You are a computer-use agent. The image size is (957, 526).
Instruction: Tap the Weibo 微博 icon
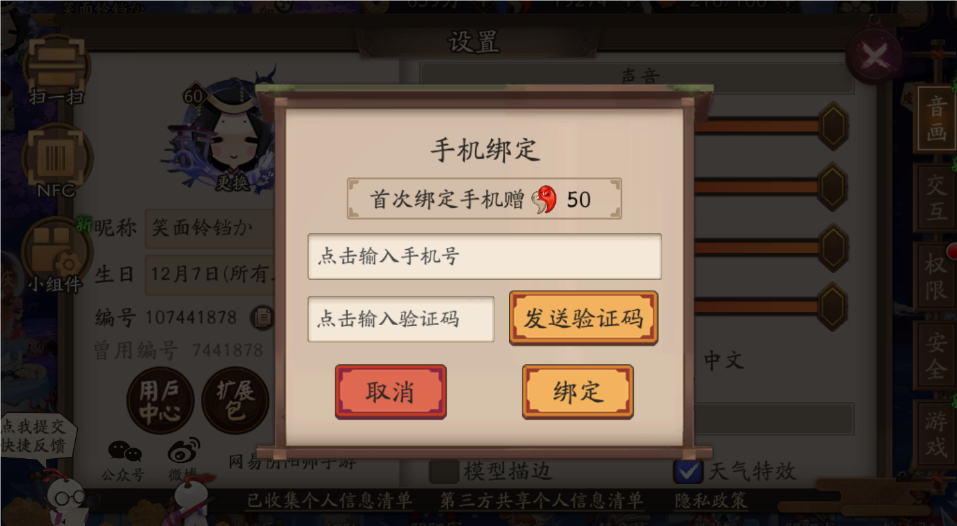coord(184,458)
